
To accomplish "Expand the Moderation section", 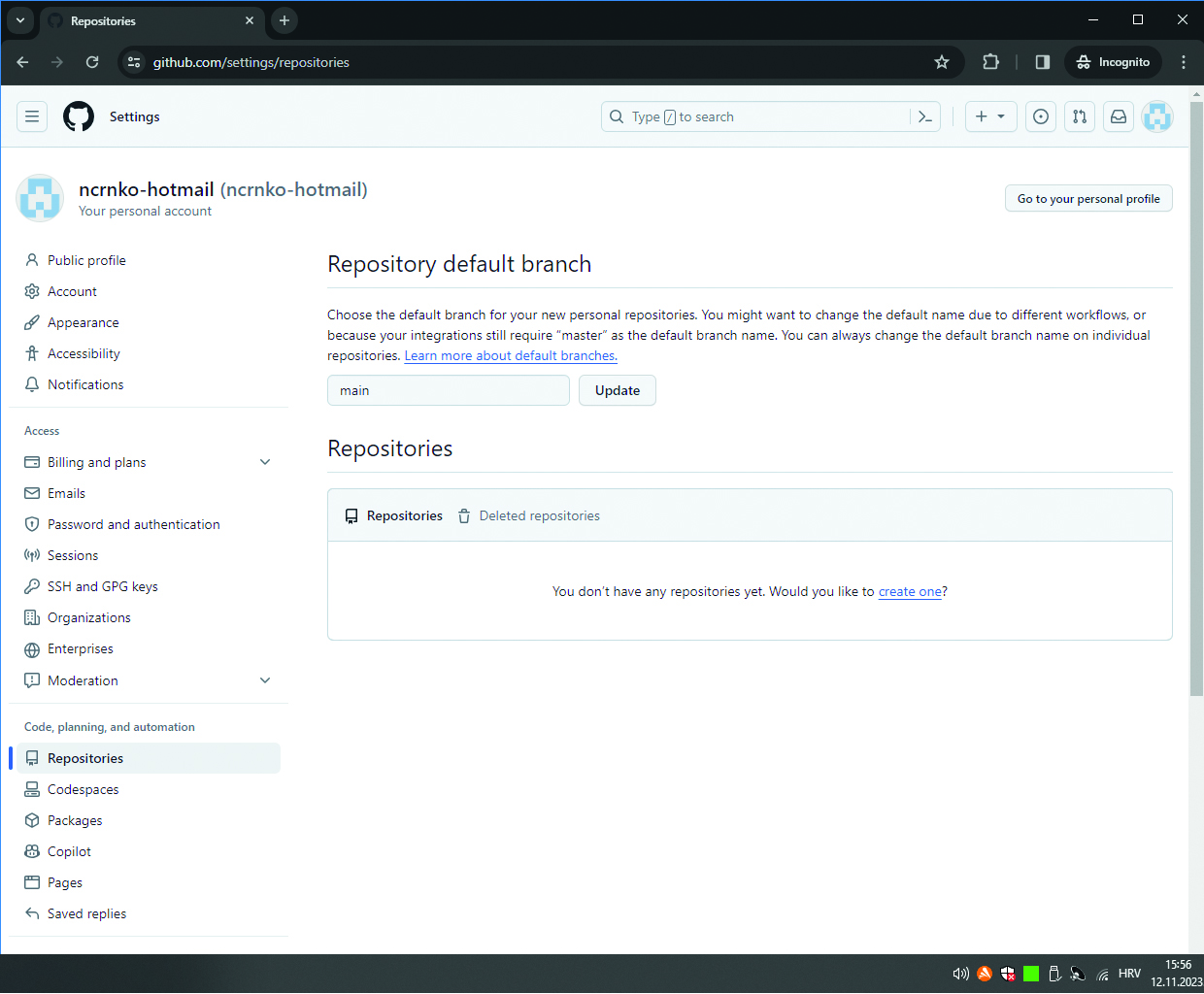I will coord(265,680).
